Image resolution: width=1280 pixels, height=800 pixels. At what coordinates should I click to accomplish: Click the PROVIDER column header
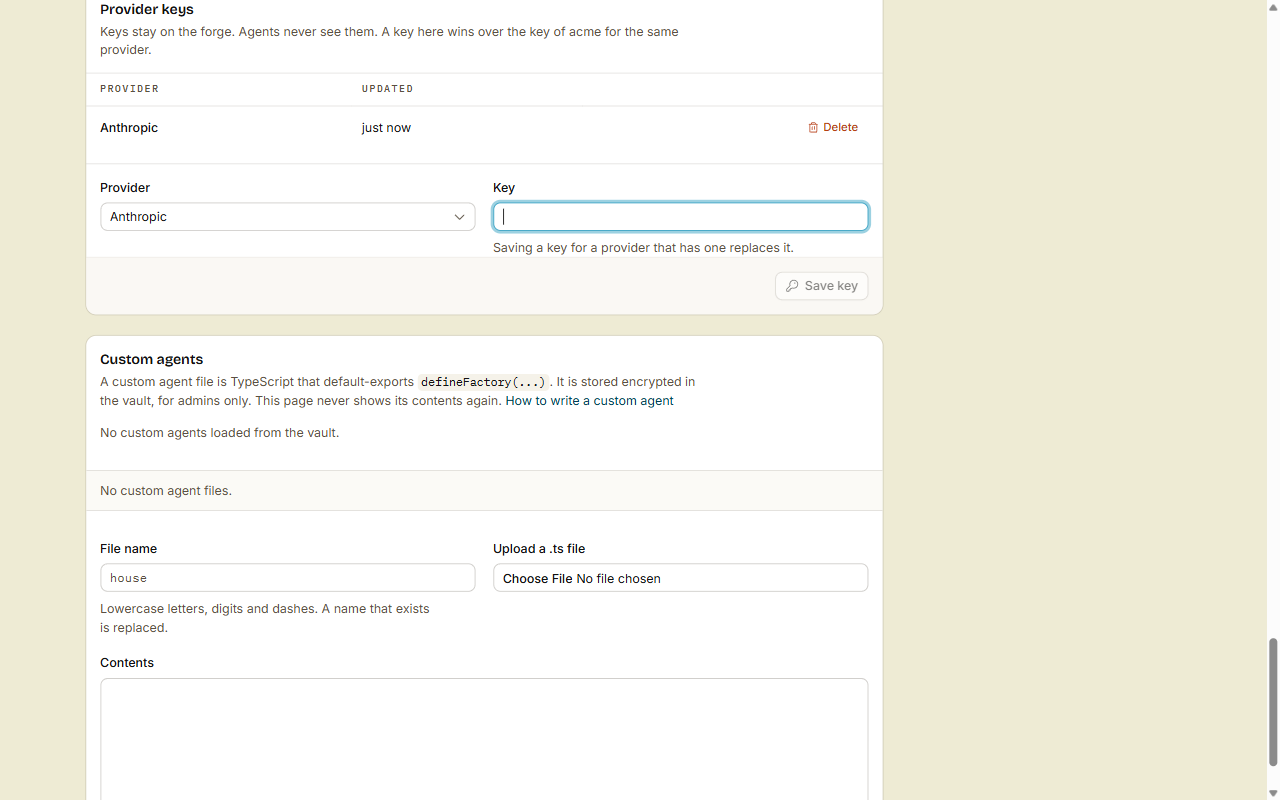[x=130, y=89]
